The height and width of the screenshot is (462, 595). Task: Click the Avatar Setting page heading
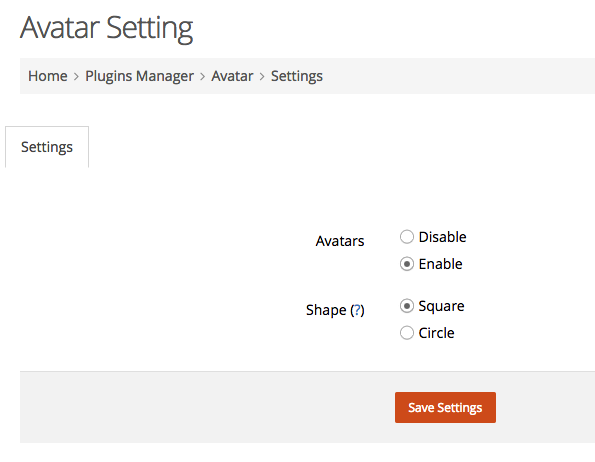point(107,28)
